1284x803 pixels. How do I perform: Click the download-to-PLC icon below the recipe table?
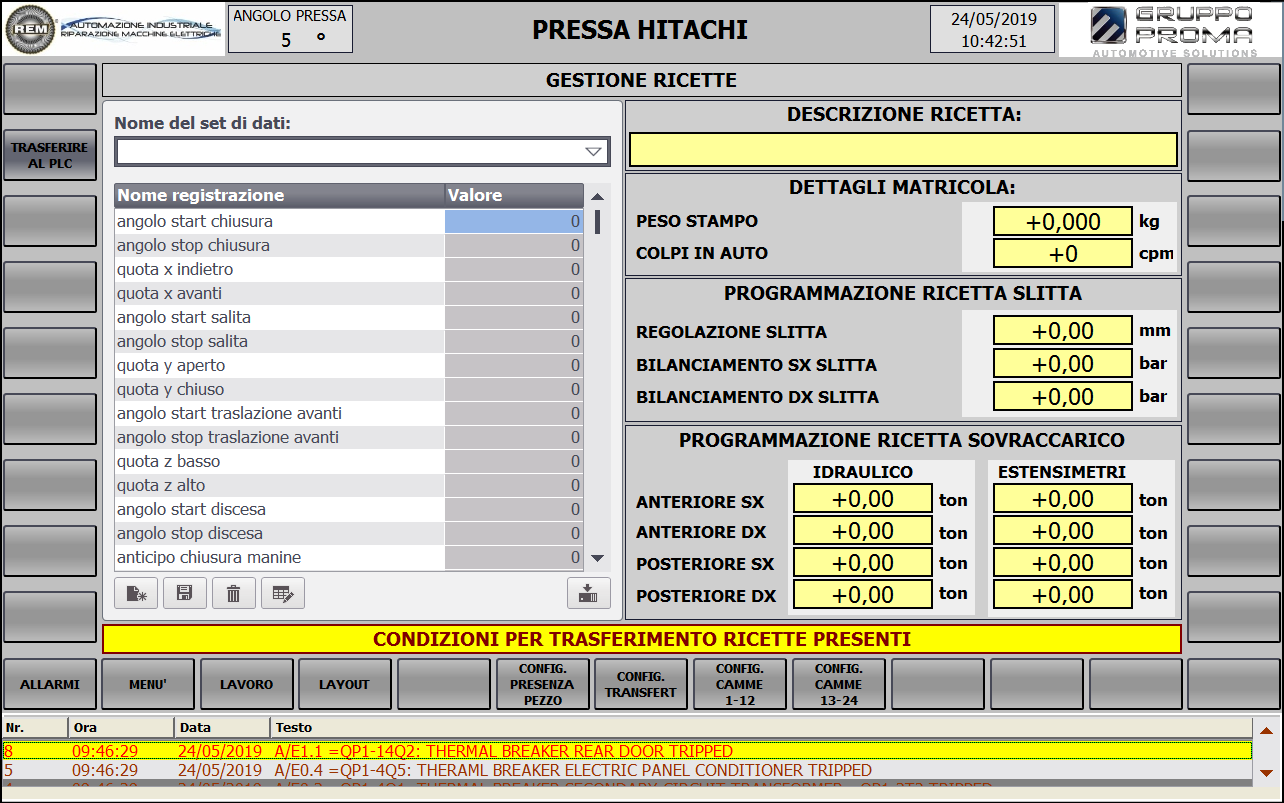[x=589, y=593]
